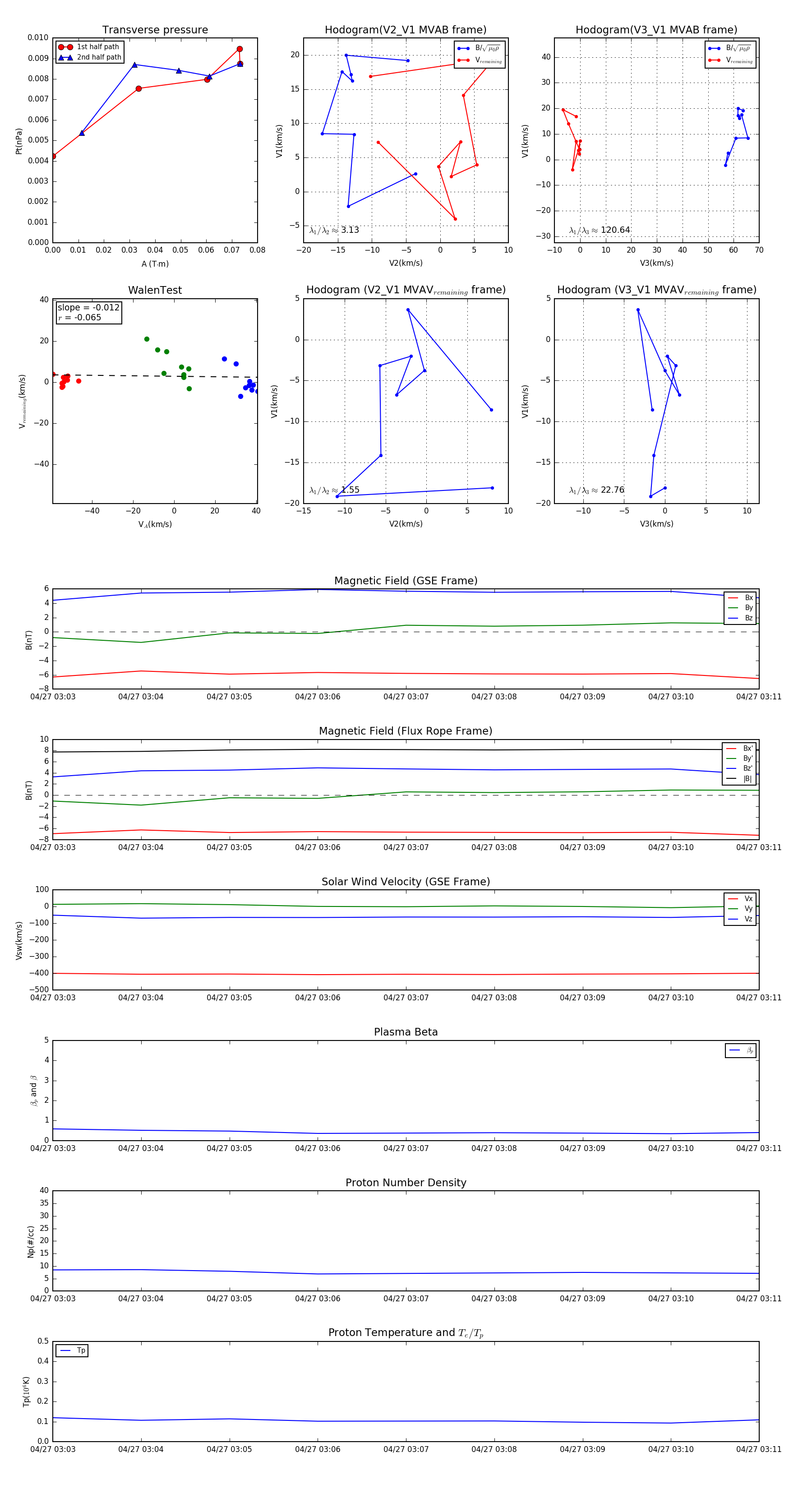Click the "Solar Wind Velocity (GSE Frame)" title
This screenshot has width=812, height=1489.
(x=406, y=882)
